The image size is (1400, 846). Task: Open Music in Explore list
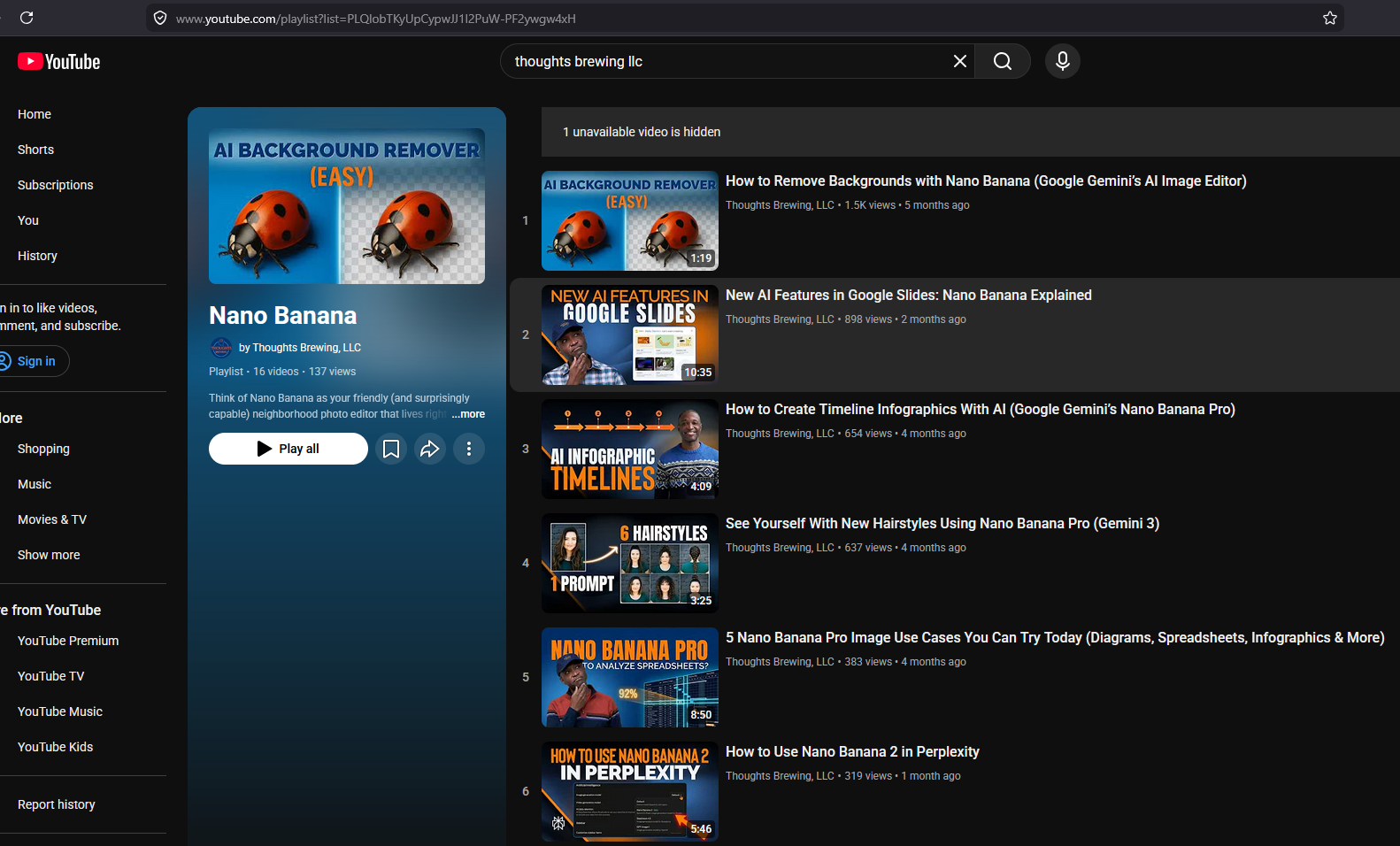point(35,484)
